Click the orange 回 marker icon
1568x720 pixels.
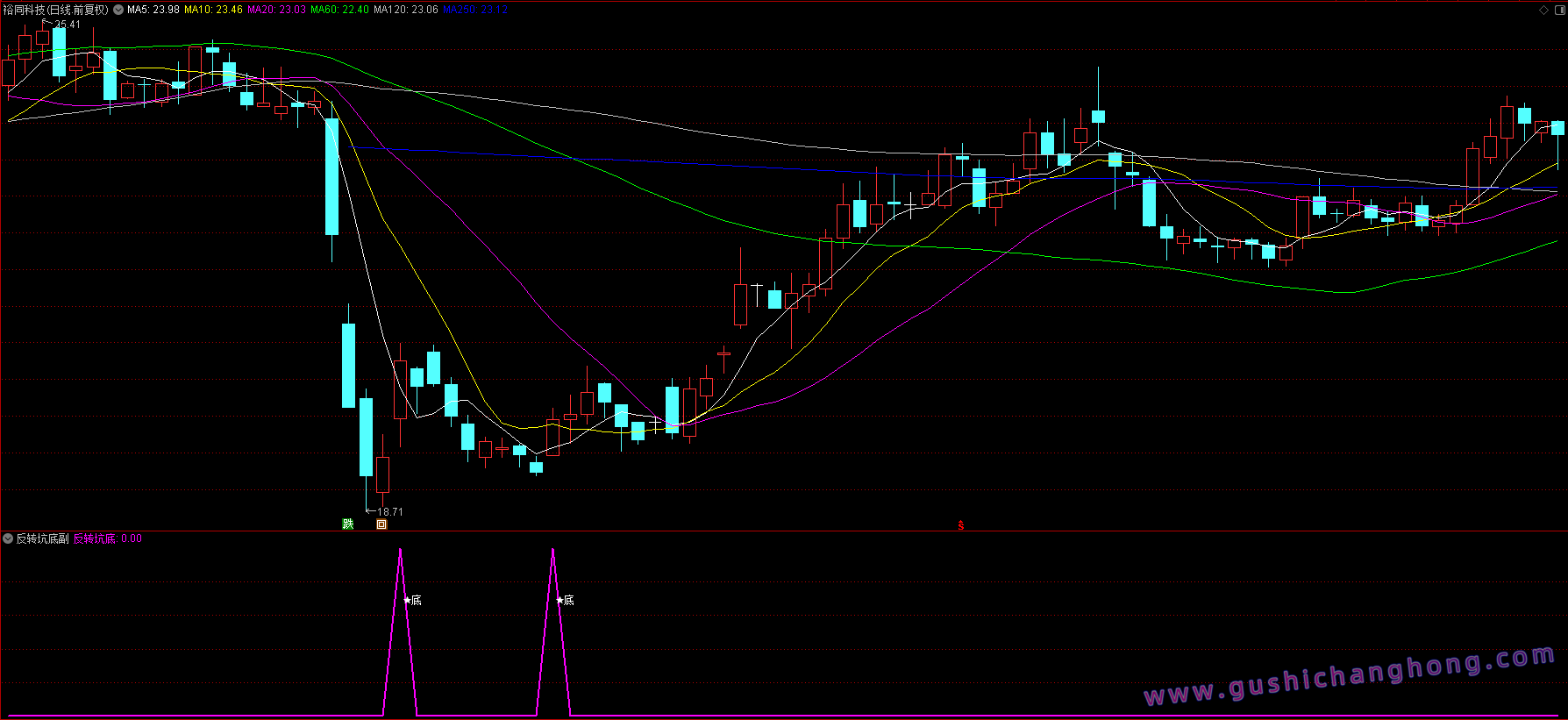(381, 524)
